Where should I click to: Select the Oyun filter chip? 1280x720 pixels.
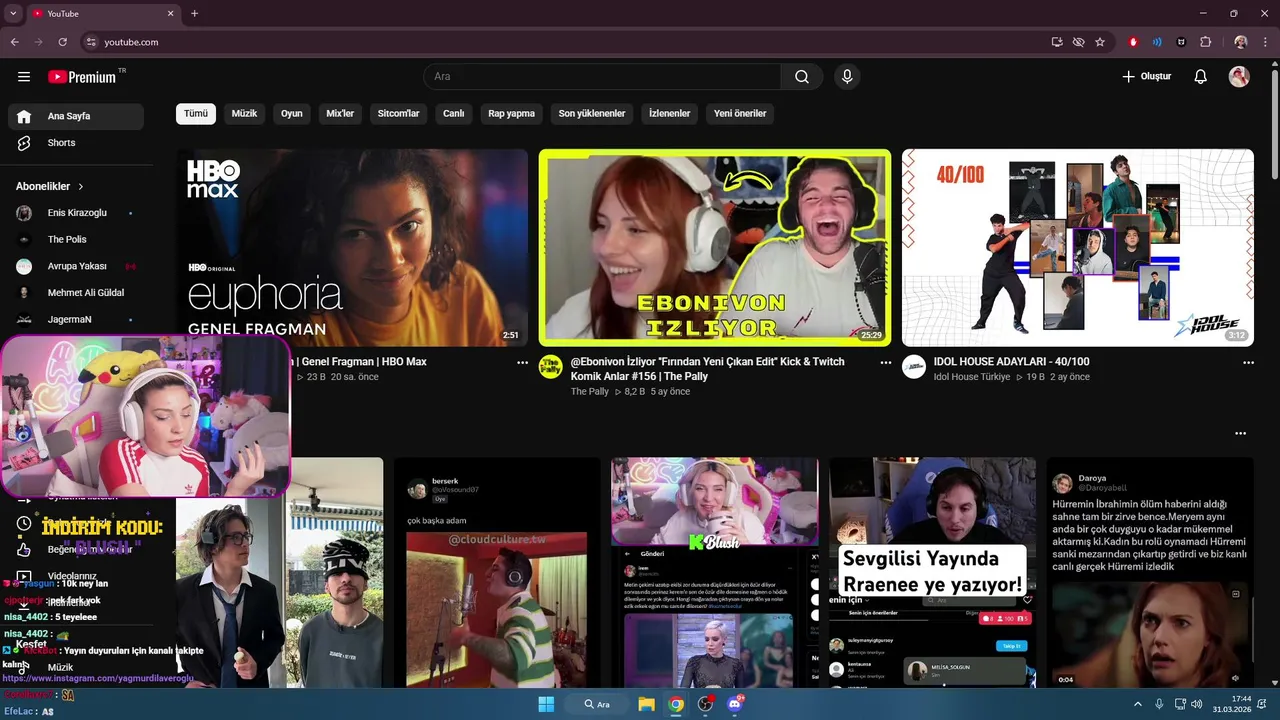(x=292, y=114)
